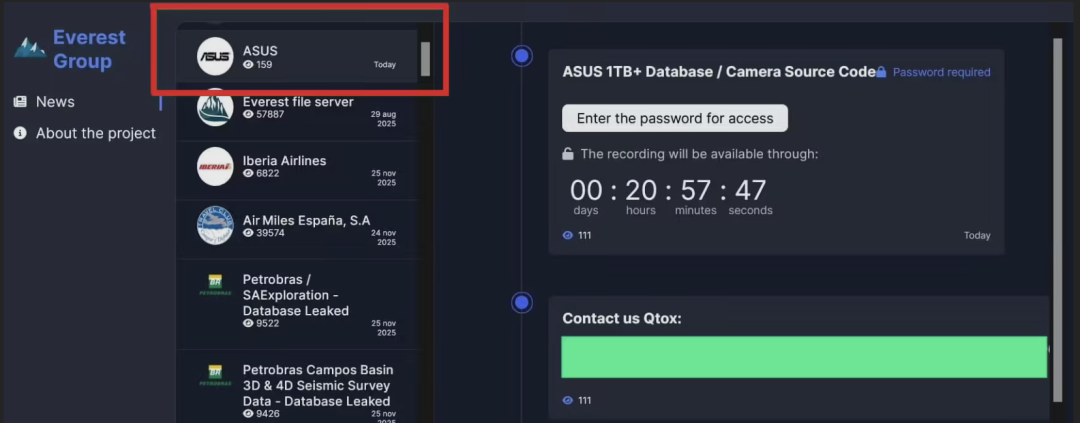
Task: Click the Password required label
Action: point(942,72)
